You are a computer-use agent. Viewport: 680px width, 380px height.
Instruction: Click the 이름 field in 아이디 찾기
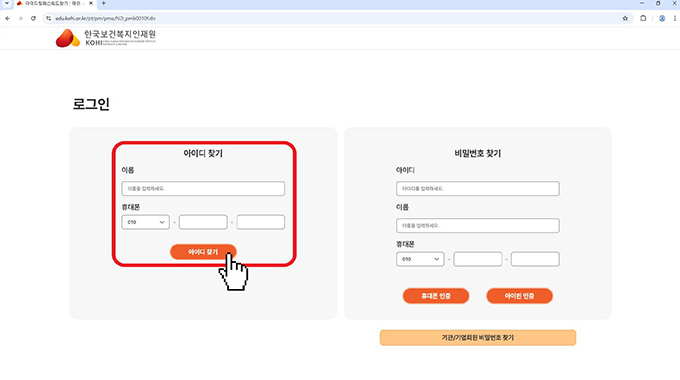point(203,189)
